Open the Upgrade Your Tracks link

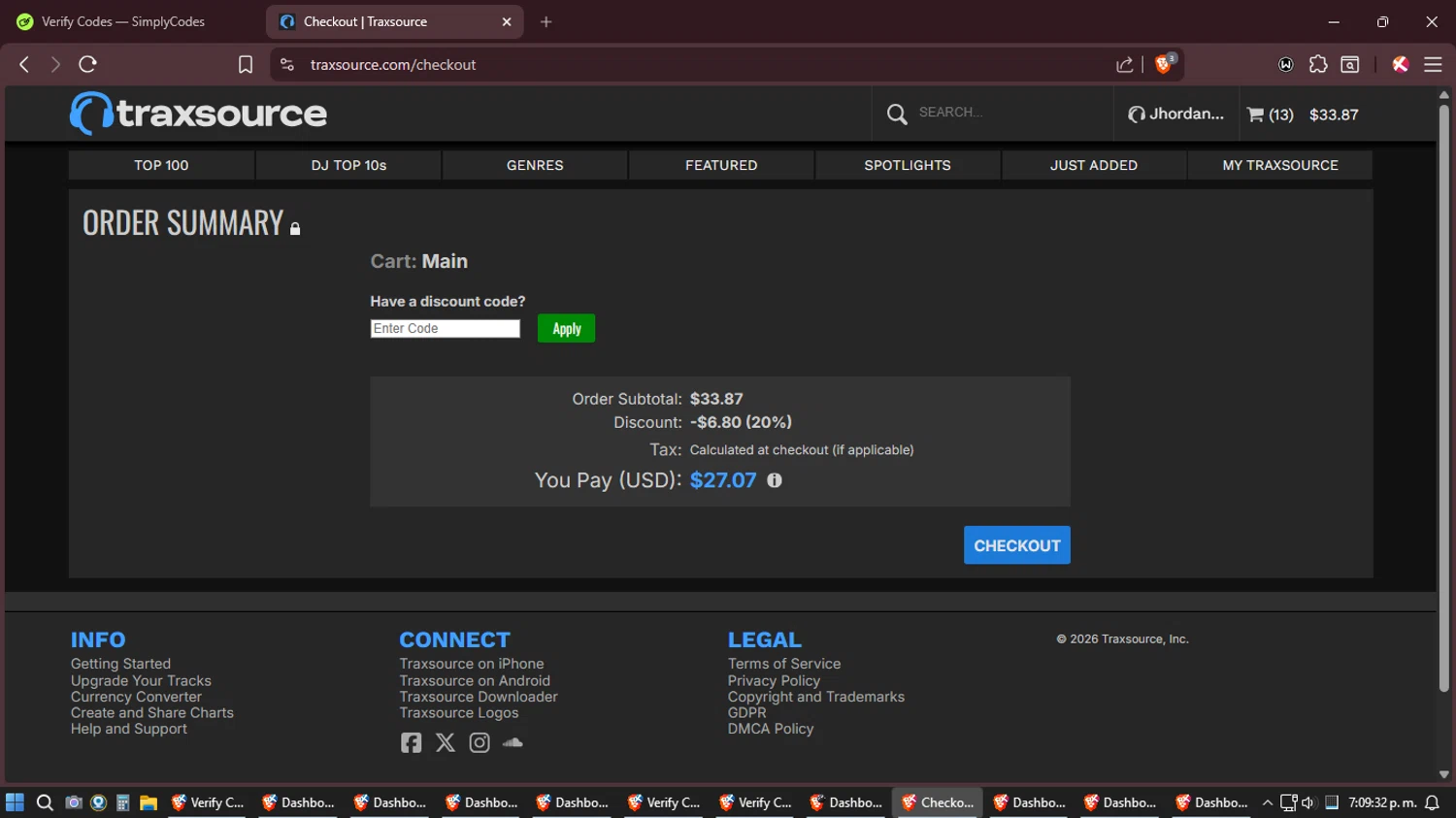(x=141, y=680)
